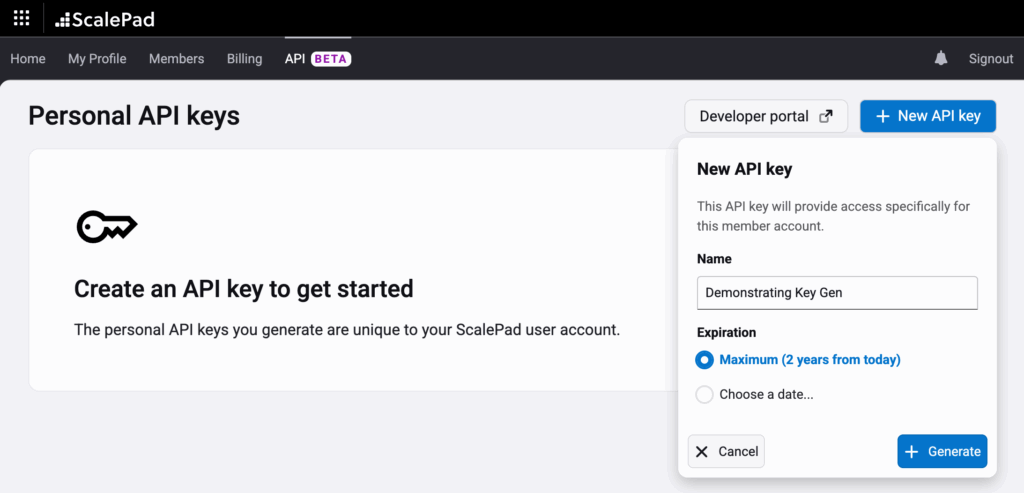Select the Choose a date option
This screenshot has width=1024, height=493.
coord(705,394)
